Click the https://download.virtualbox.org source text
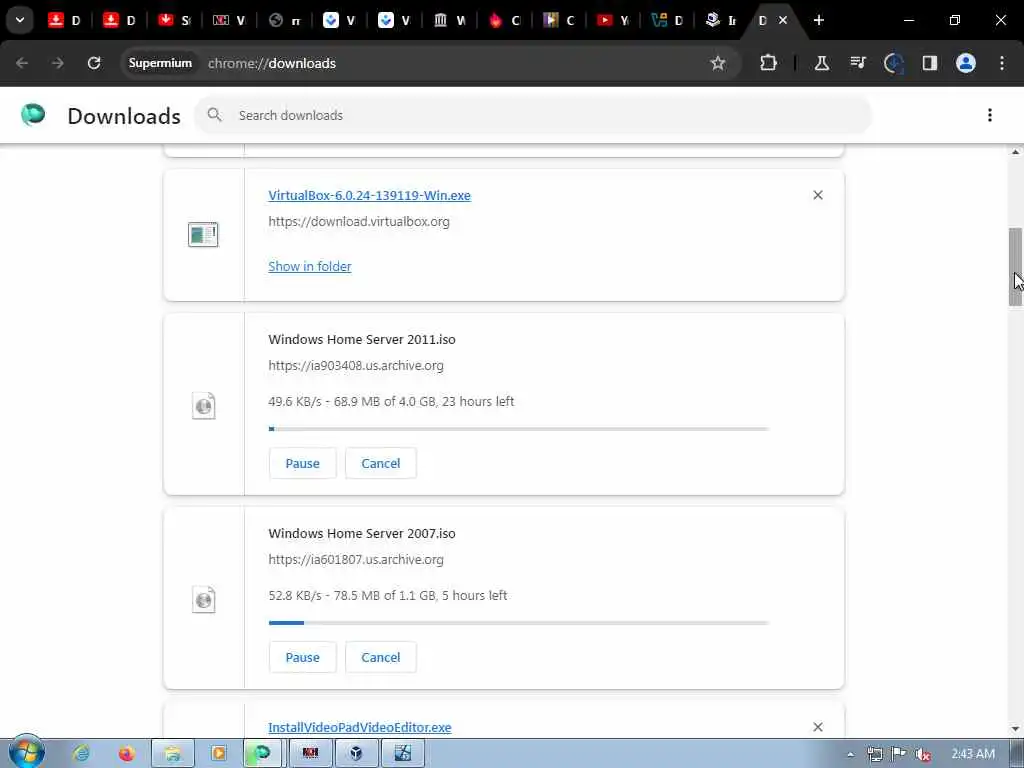 tap(359, 221)
